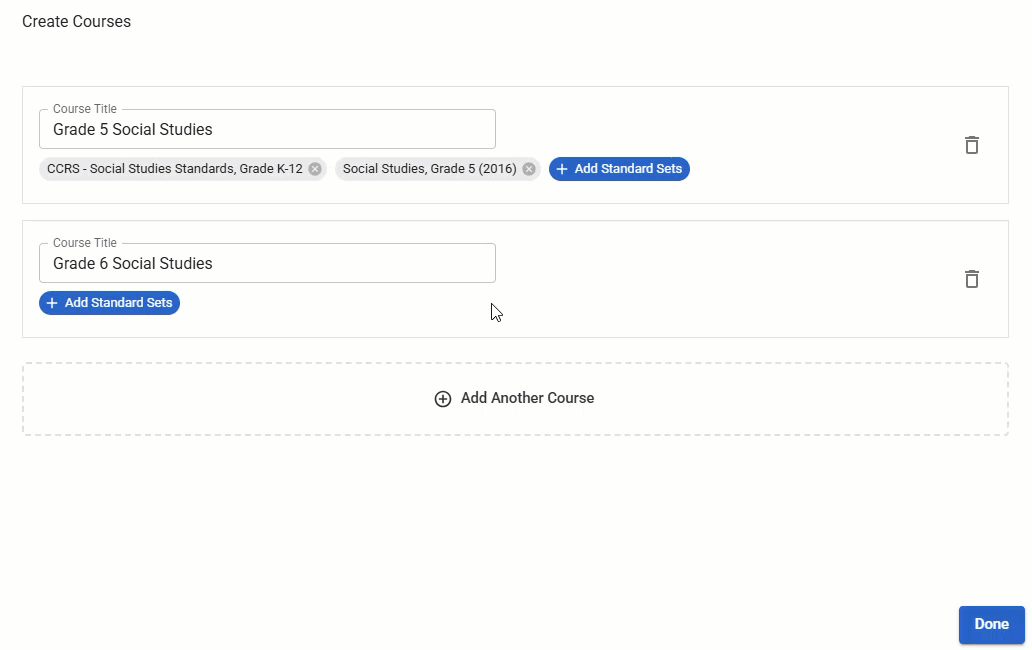Image resolution: width=1032 pixels, height=650 pixels.
Task: Edit Grade 5 Social Studies title field
Action: (267, 129)
